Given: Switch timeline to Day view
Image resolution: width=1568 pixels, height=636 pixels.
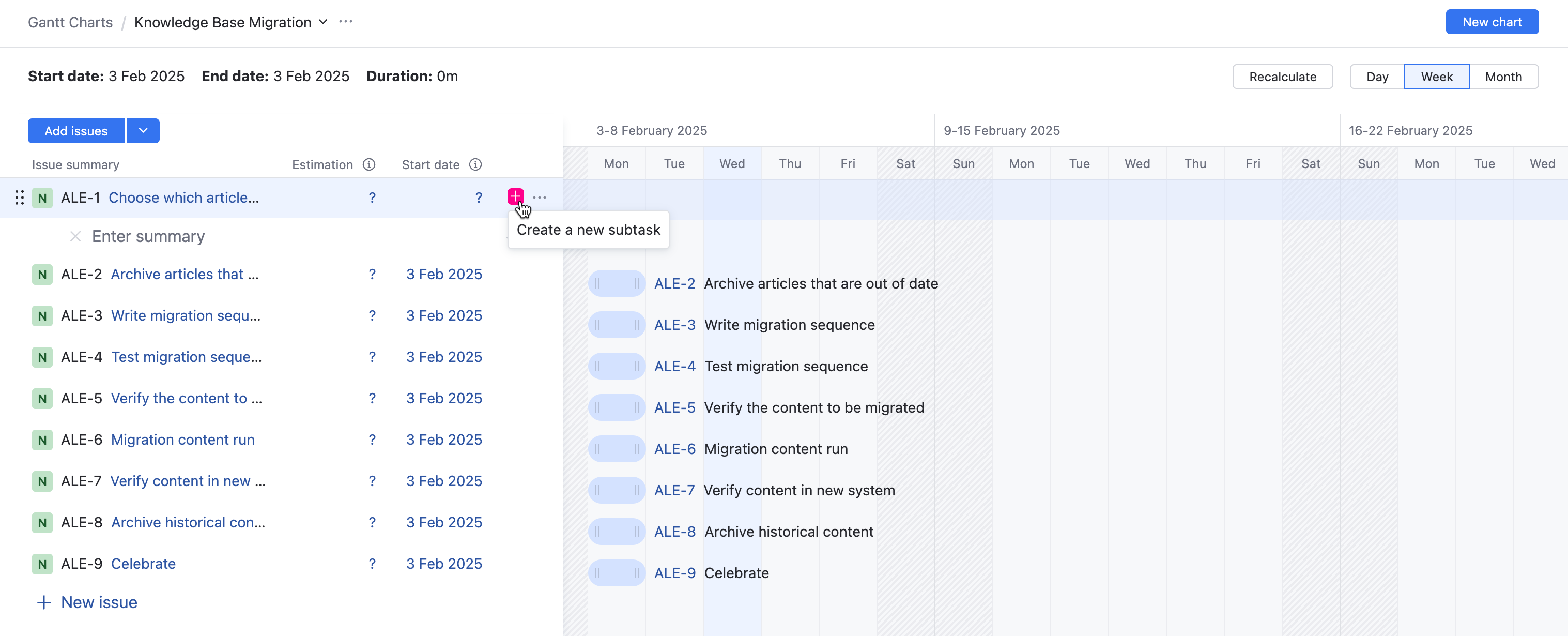Looking at the screenshot, I should tap(1377, 77).
